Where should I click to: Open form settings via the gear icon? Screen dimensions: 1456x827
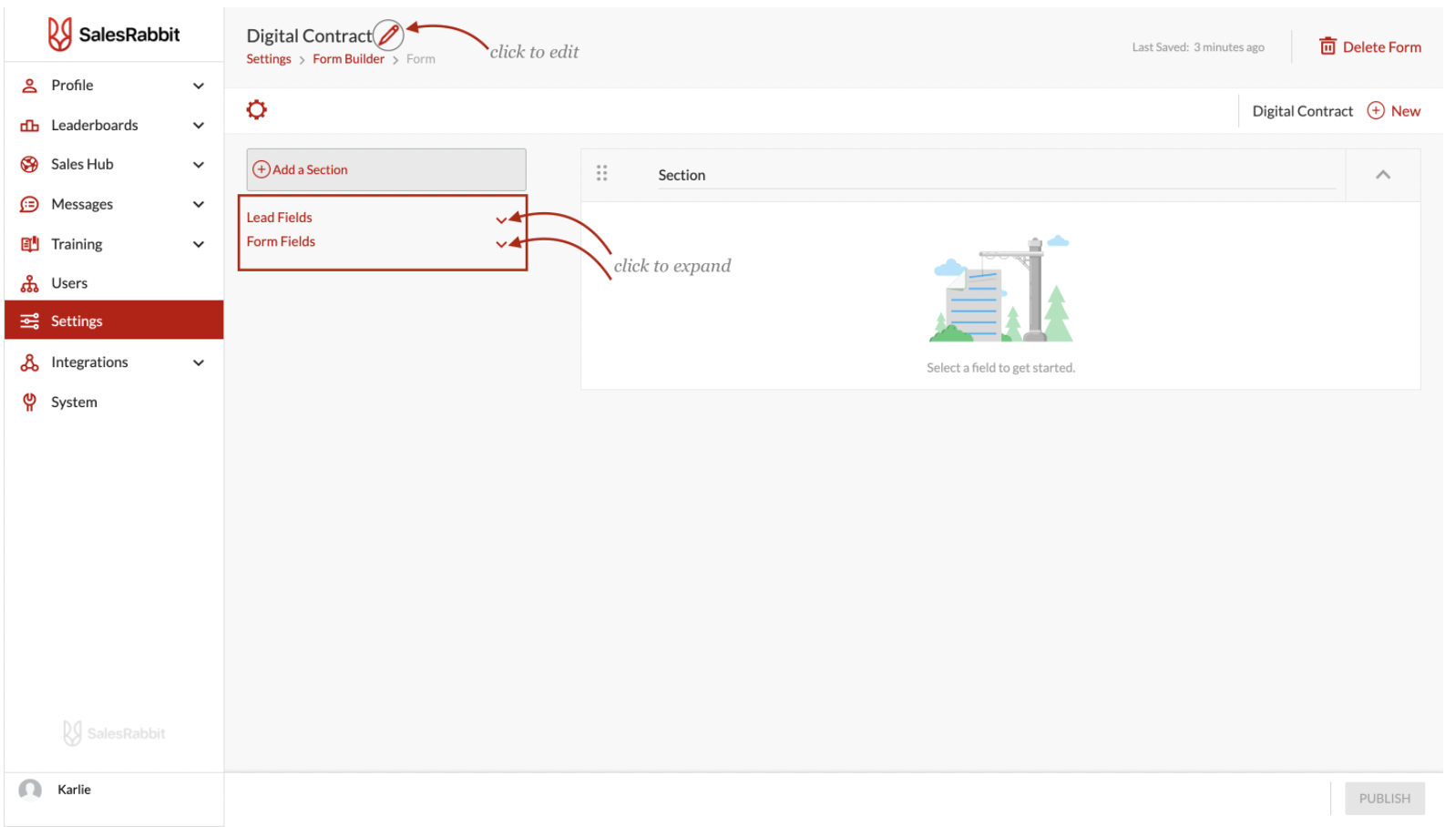(x=257, y=110)
